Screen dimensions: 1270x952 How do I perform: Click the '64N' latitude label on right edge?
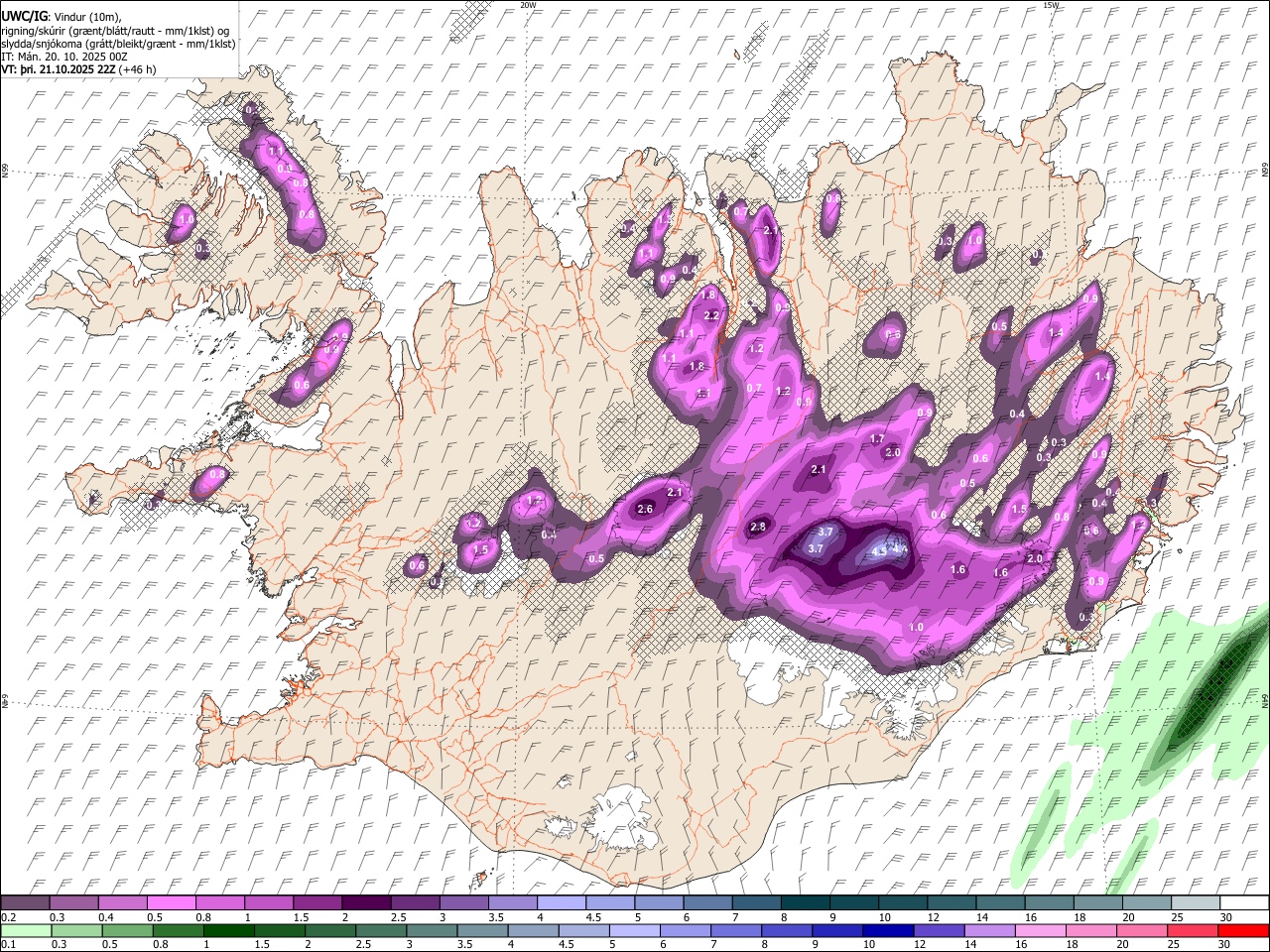coord(1265,702)
